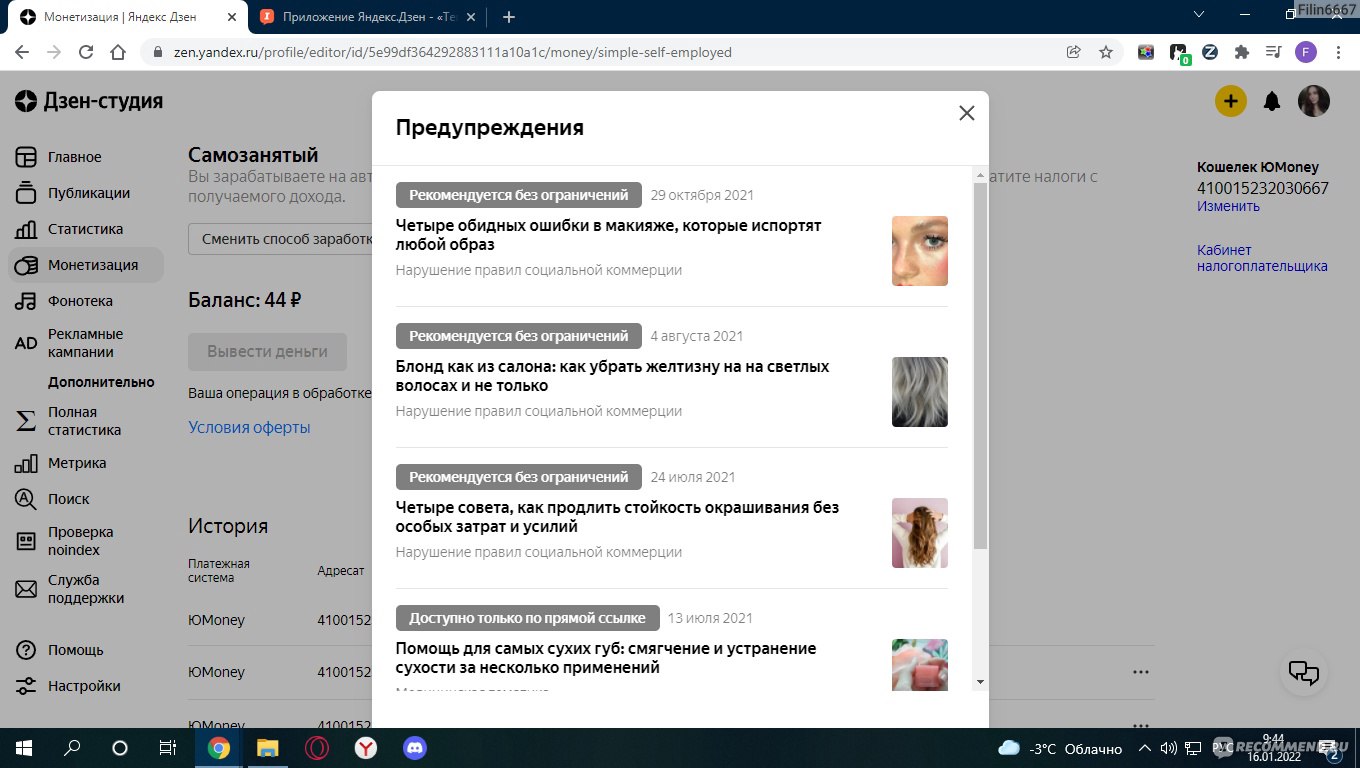Click the Сменить способ заработка button
Image resolution: width=1360 pixels, height=768 pixels.
pos(280,239)
